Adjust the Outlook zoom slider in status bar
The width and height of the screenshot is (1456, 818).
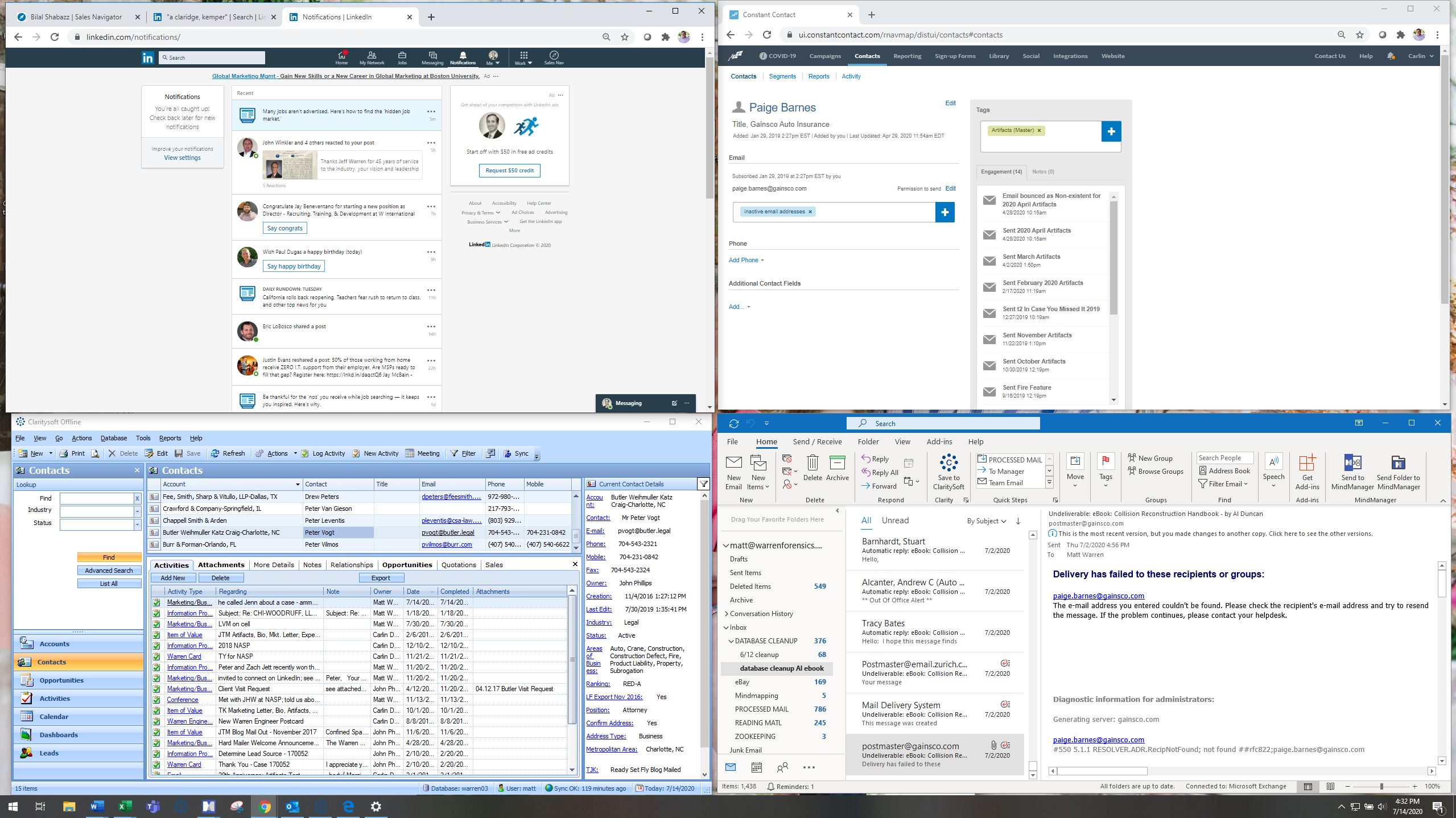(x=1381, y=786)
